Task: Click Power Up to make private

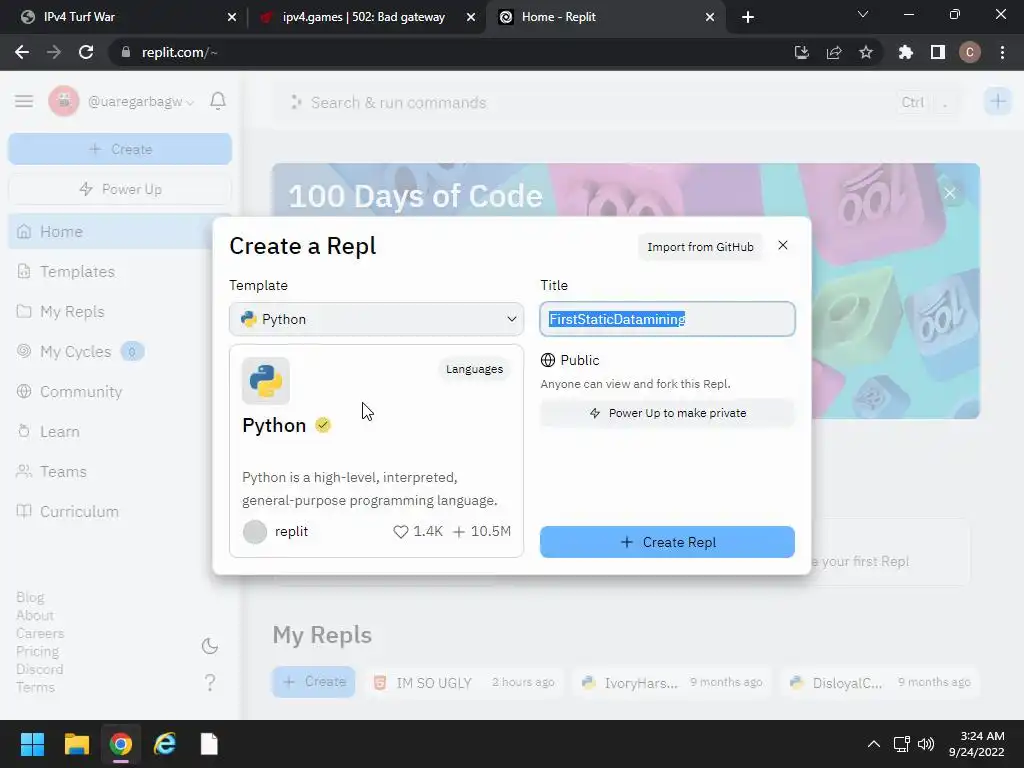Action: (x=667, y=413)
